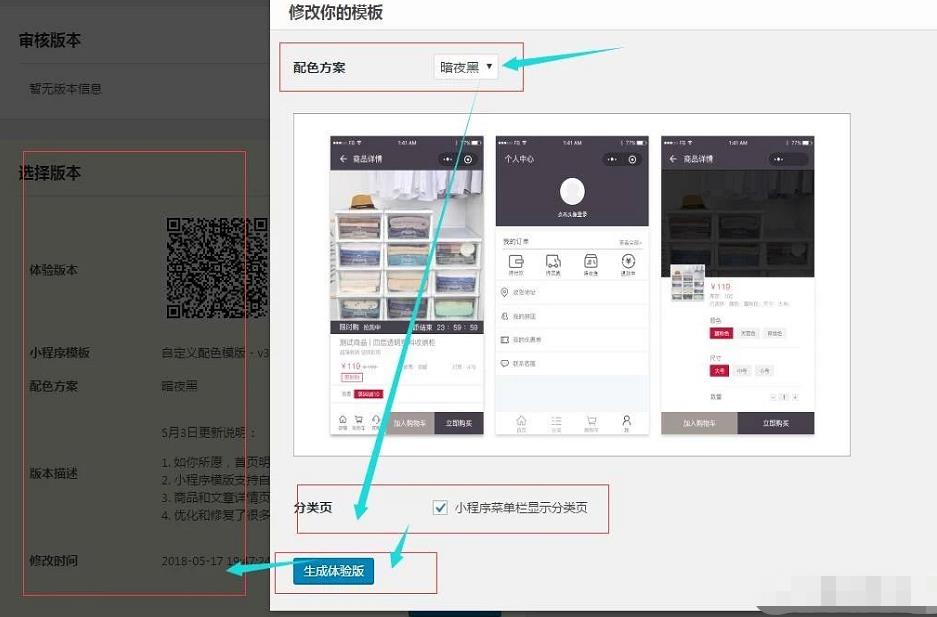Screen dimensions: 937x617
Task: Tap the 我的 profile icon in bottom navigation
Action: [x=626, y=421]
